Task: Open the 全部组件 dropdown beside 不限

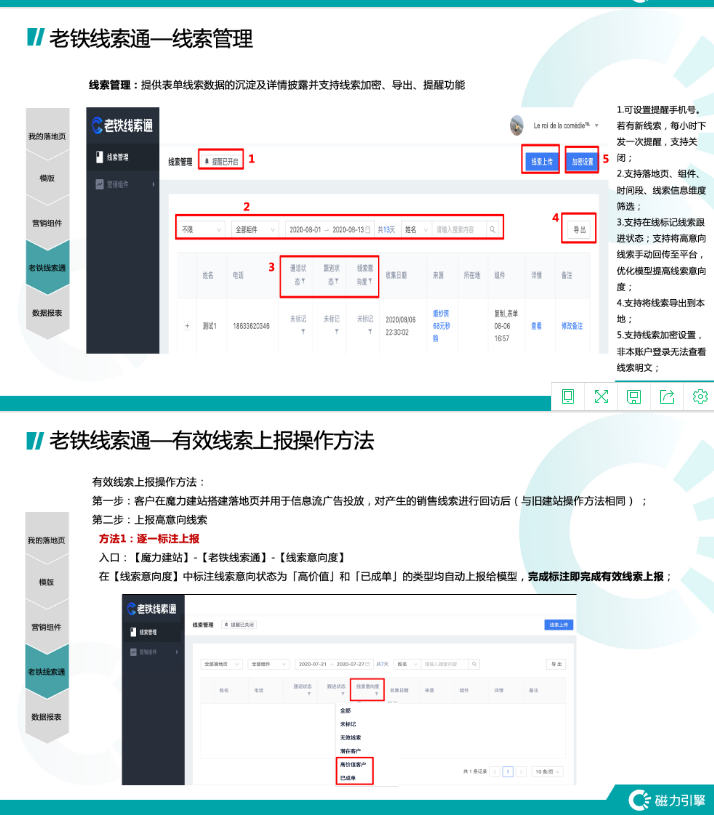Action: [x=255, y=229]
